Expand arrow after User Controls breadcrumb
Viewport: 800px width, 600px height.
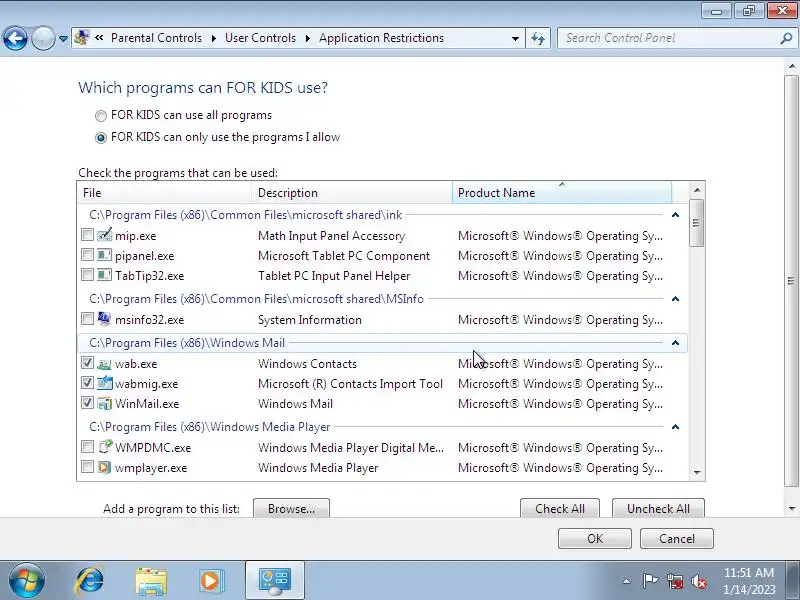[x=308, y=38]
